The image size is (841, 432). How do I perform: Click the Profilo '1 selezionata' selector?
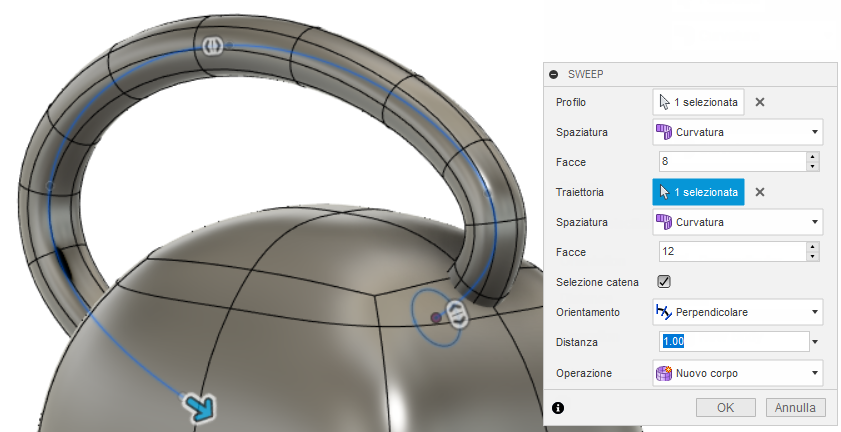tap(698, 102)
